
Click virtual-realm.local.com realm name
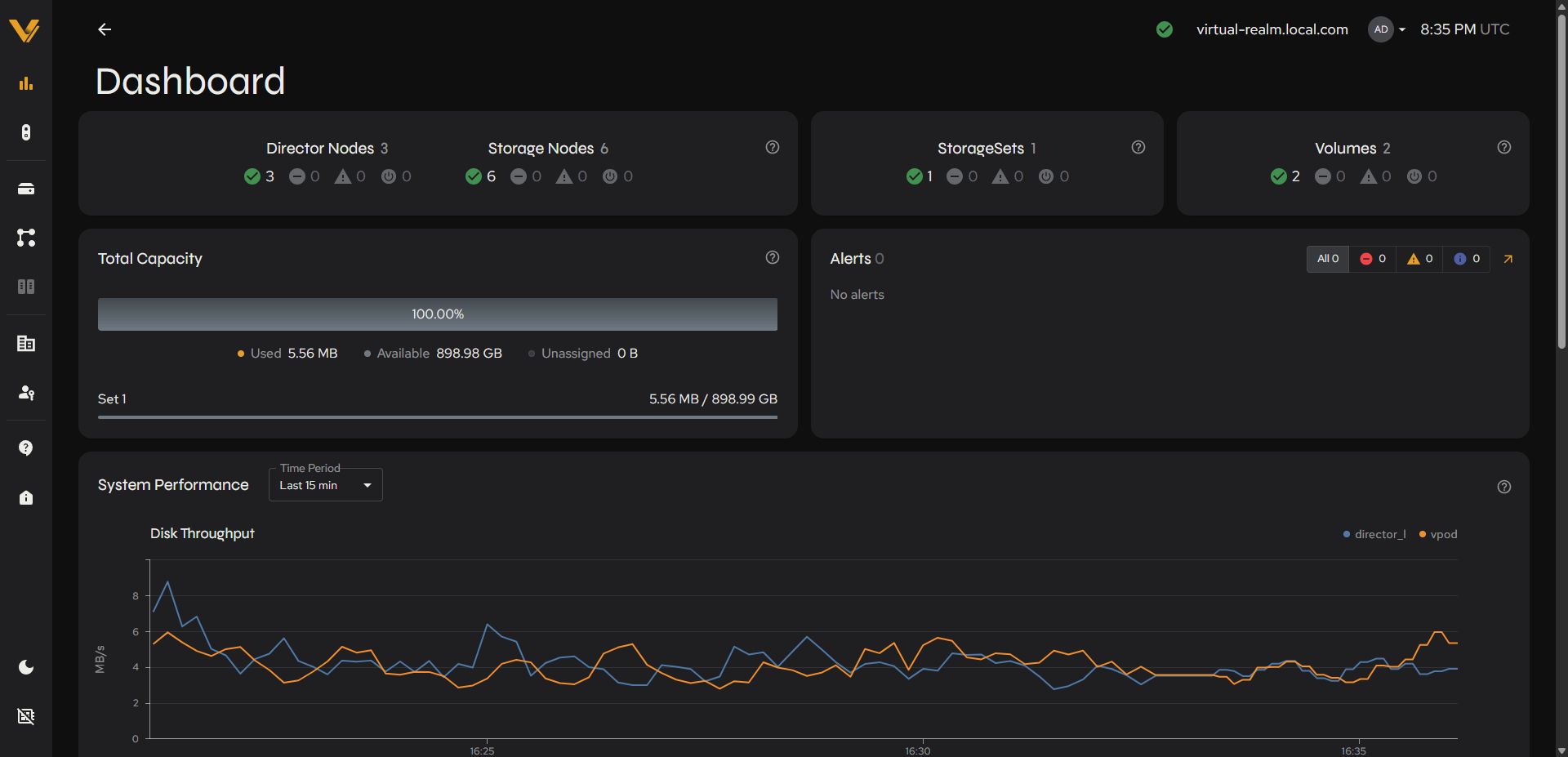coord(1272,29)
